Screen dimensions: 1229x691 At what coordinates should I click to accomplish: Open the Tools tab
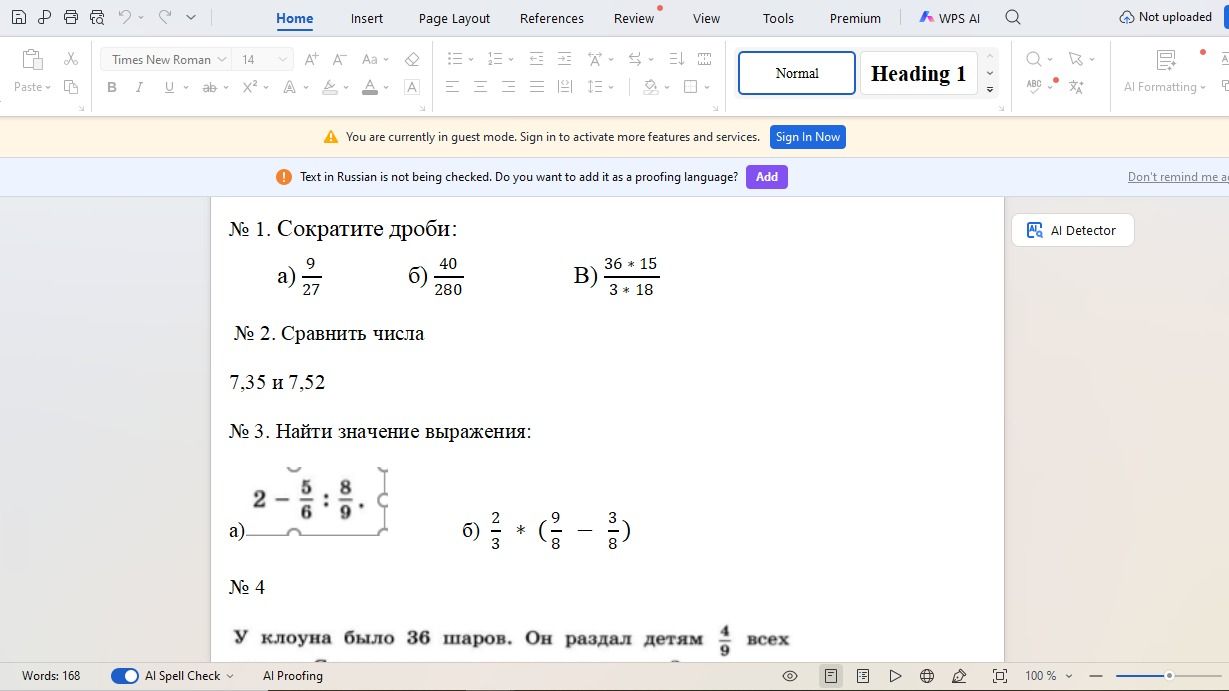click(778, 18)
